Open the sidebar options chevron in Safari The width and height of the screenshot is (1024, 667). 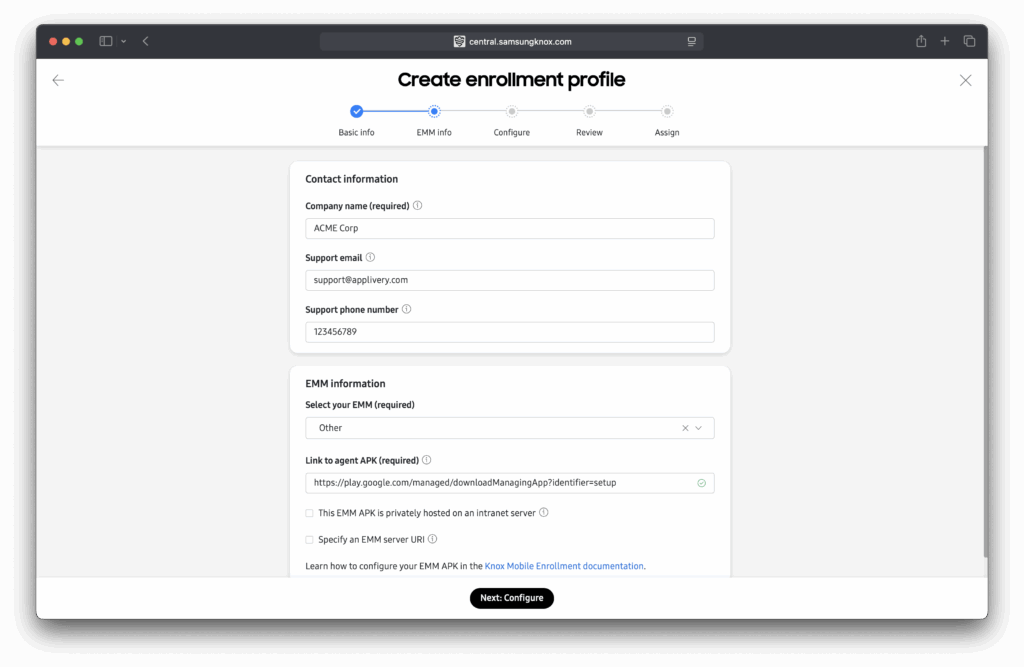(123, 41)
